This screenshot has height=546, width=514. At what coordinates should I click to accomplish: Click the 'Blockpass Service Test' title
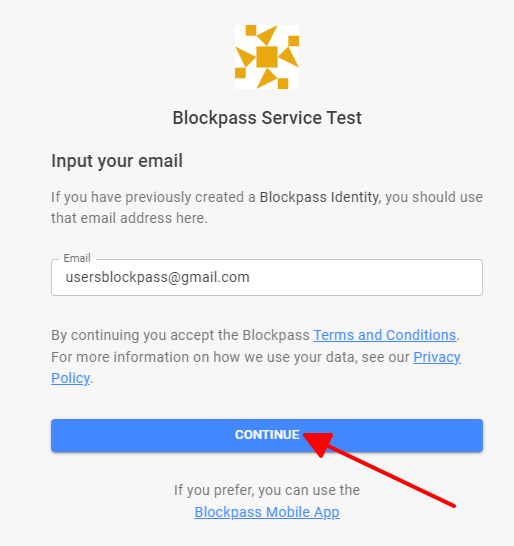click(267, 118)
